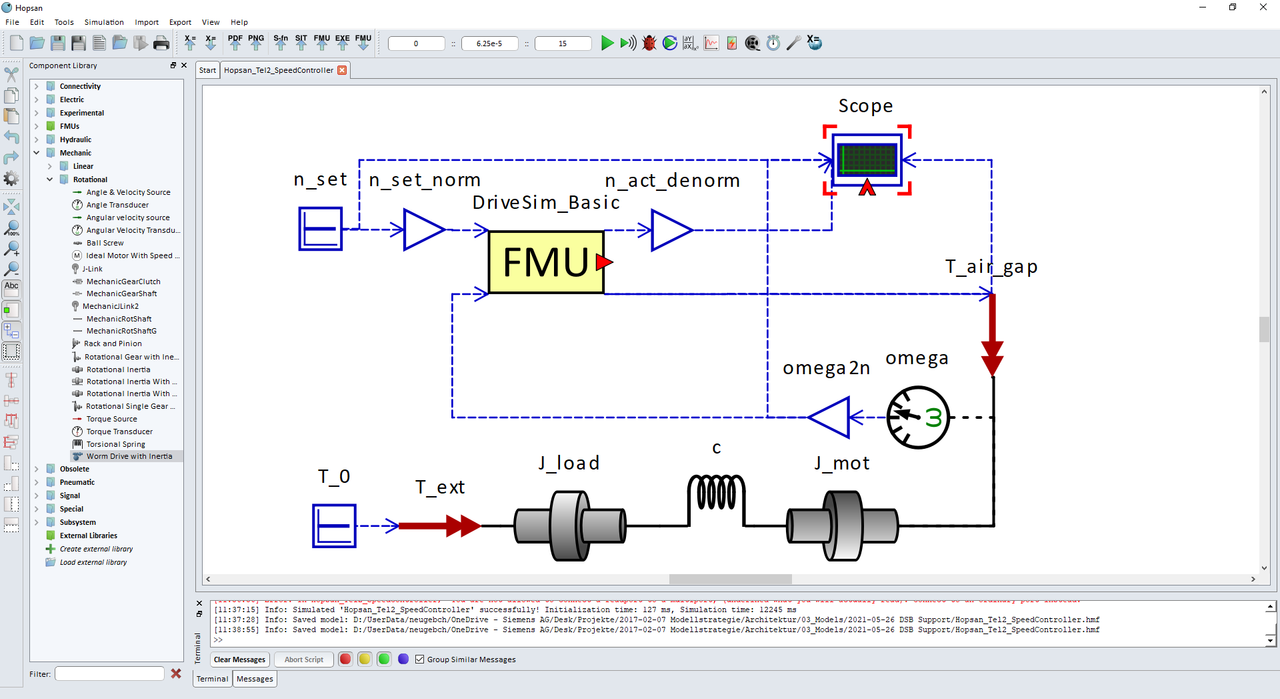This screenshot has height=699, width=1280.
Task: Zoom out with the magnifier minus icon
Action: 11,269
